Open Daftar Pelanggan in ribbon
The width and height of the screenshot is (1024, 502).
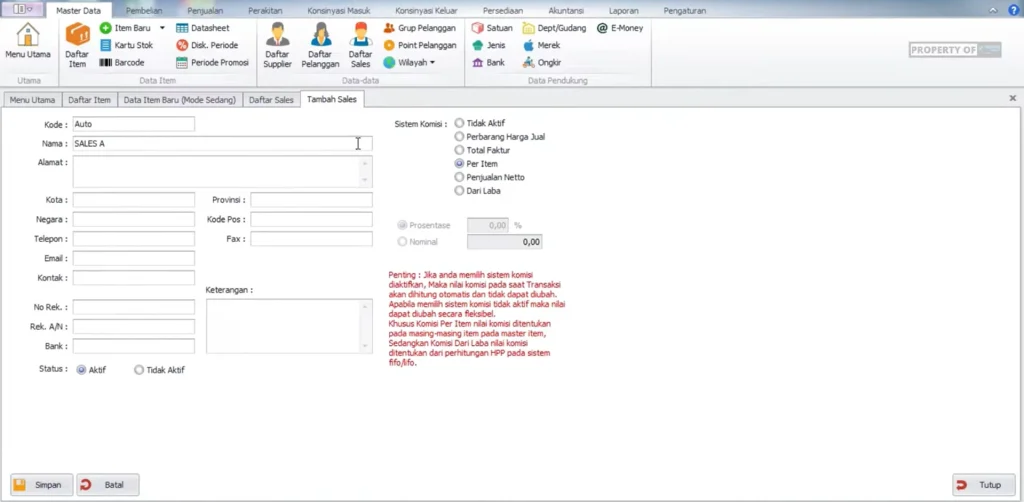click(321, 45)
